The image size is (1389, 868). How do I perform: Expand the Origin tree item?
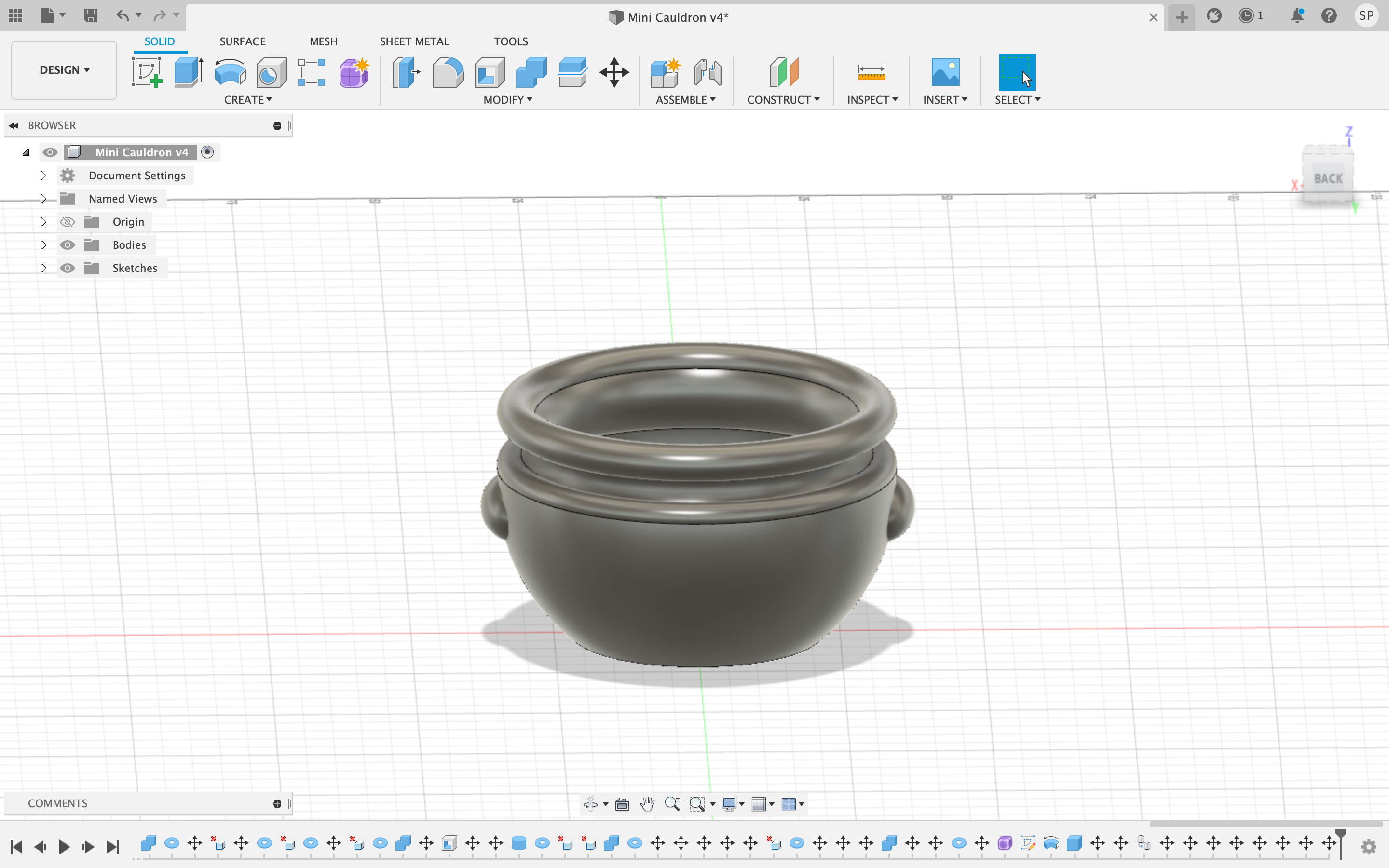[x=43, y=221]
